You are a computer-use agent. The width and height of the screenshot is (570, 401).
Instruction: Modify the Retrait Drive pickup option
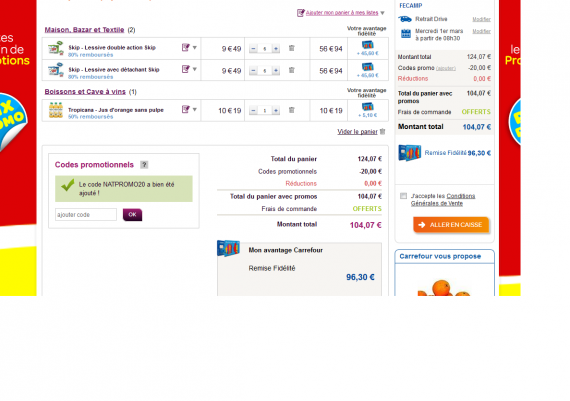click(x=481, y=19)
